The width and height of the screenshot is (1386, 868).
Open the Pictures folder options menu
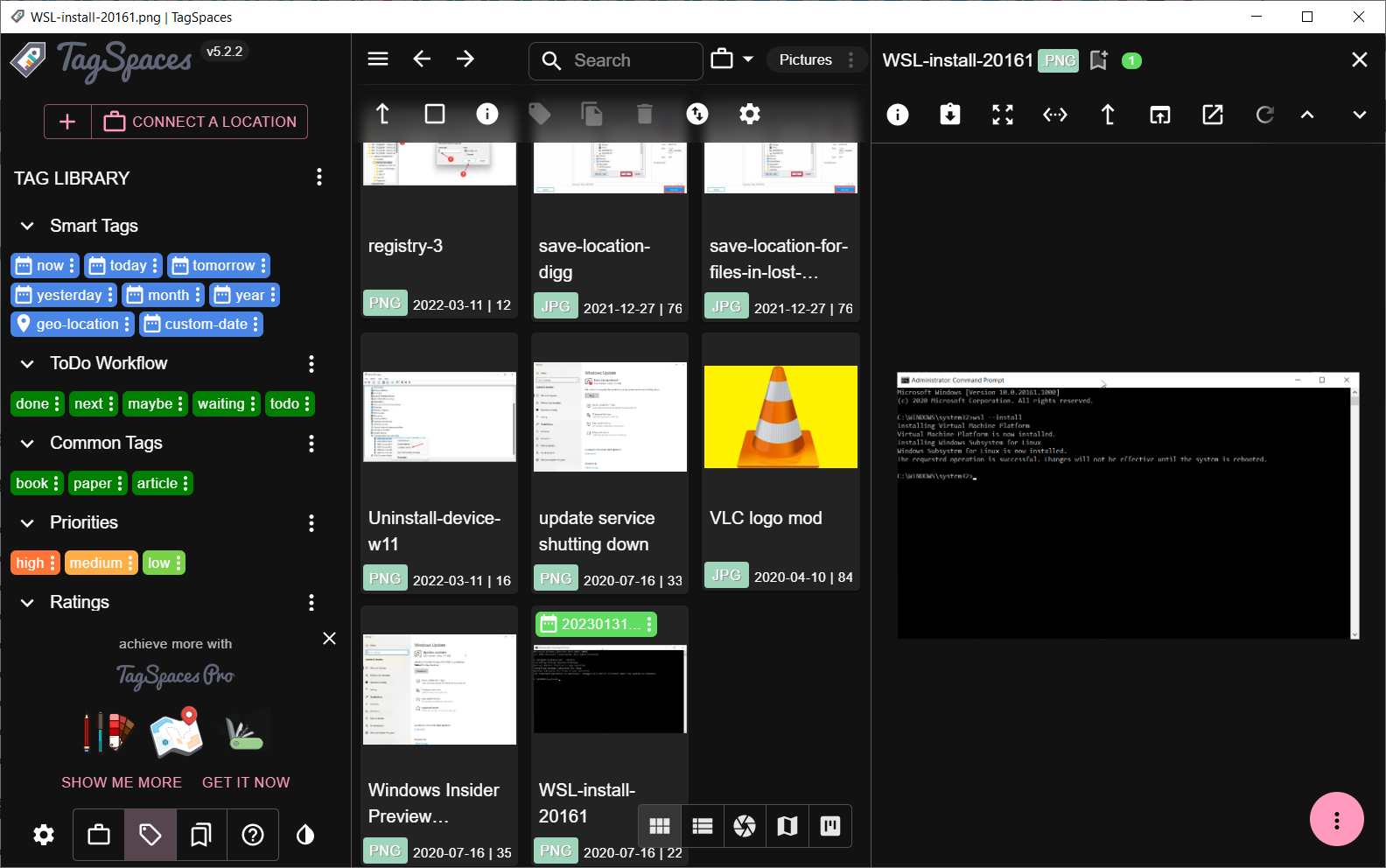[850, 59]
